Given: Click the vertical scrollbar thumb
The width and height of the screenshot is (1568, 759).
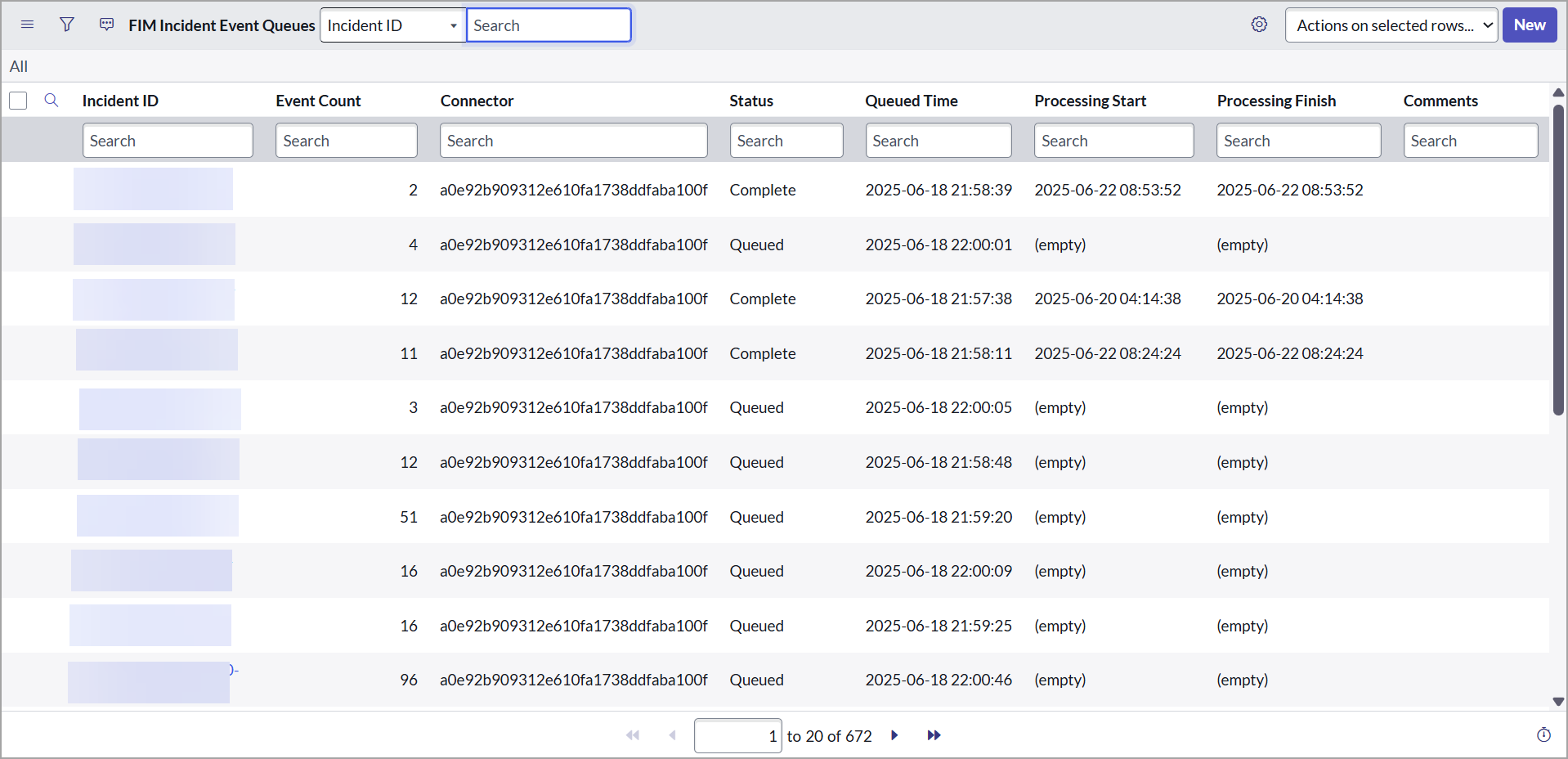Looking at the screenshot, I should coord(1558,262).
